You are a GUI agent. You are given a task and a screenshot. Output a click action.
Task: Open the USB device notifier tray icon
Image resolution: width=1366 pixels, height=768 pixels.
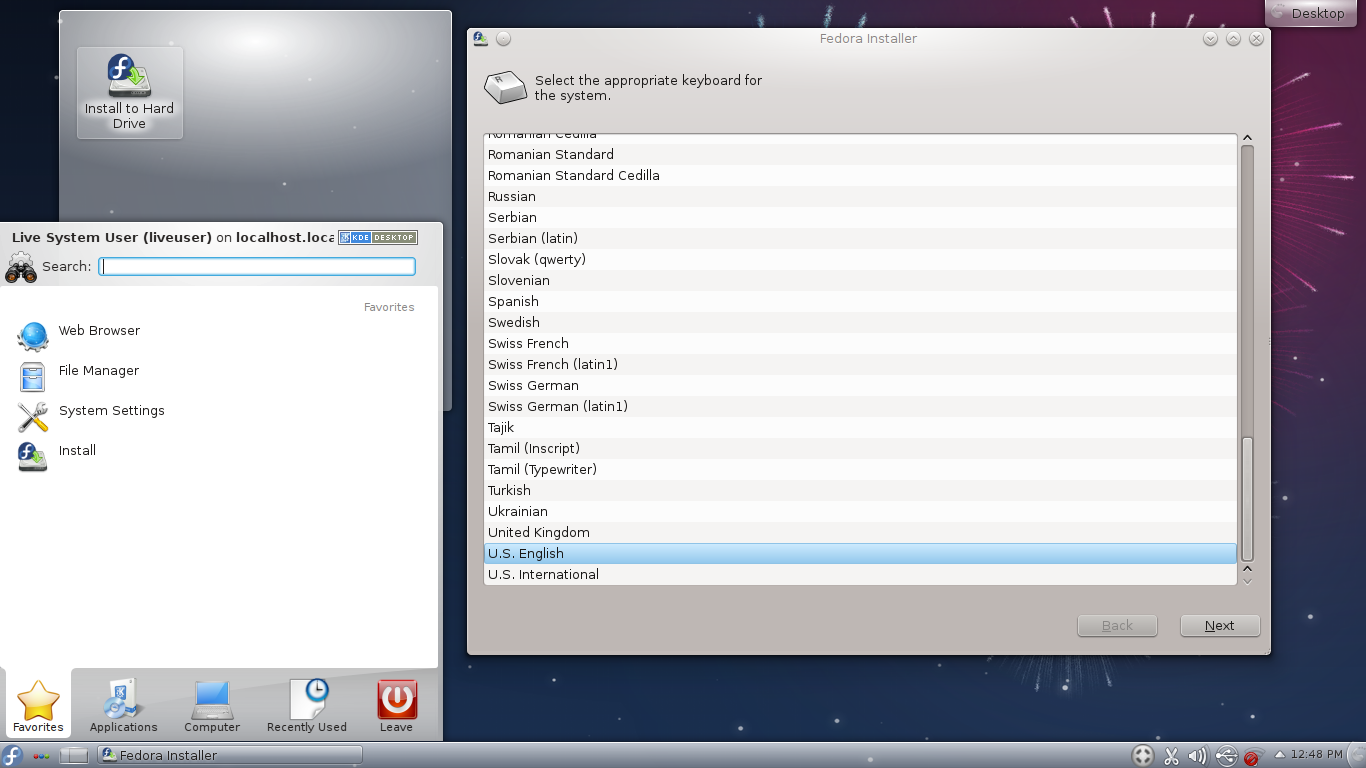[1225, 756]
